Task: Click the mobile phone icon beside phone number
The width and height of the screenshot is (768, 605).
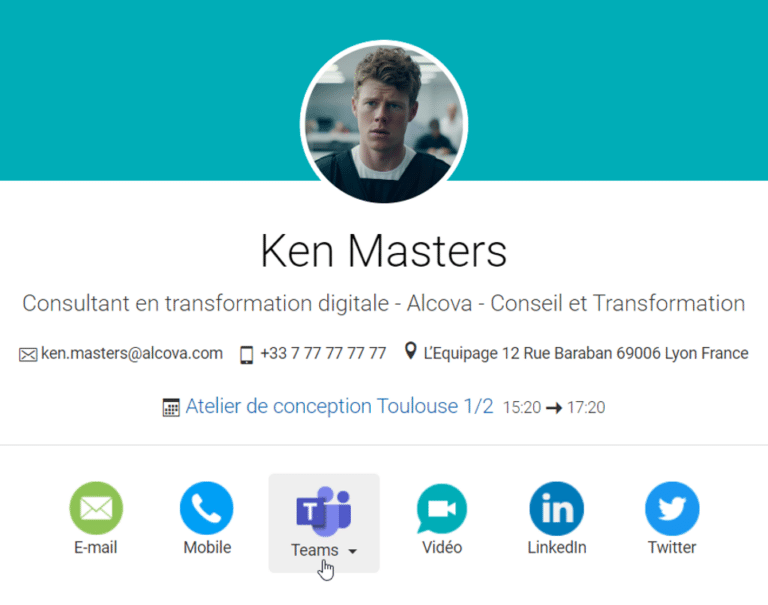Action: coord(246,355)
